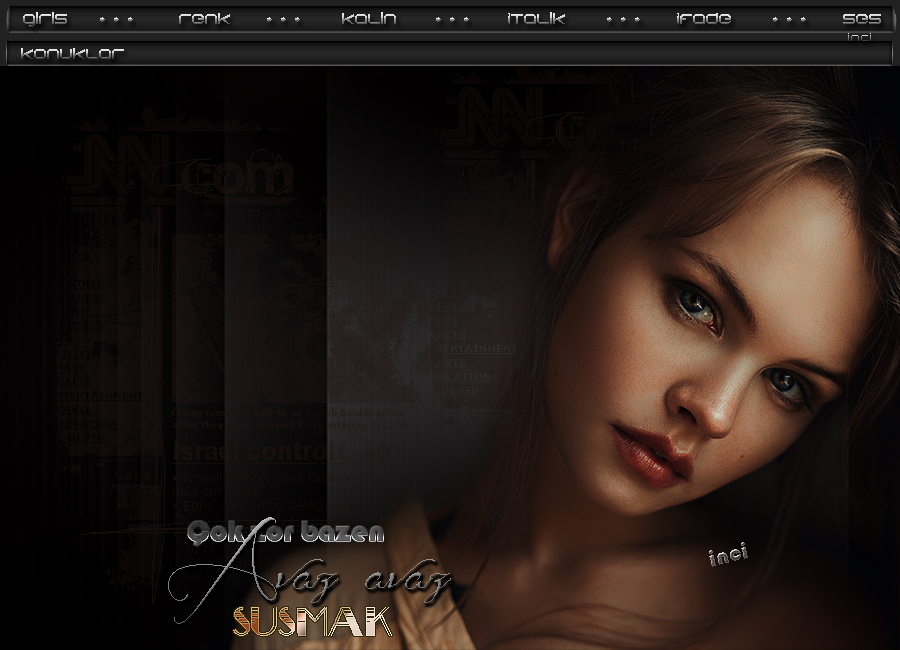The image size is (900, 650).
Task: Open the Renk color picker menu
Action: (x=204, y=19)
